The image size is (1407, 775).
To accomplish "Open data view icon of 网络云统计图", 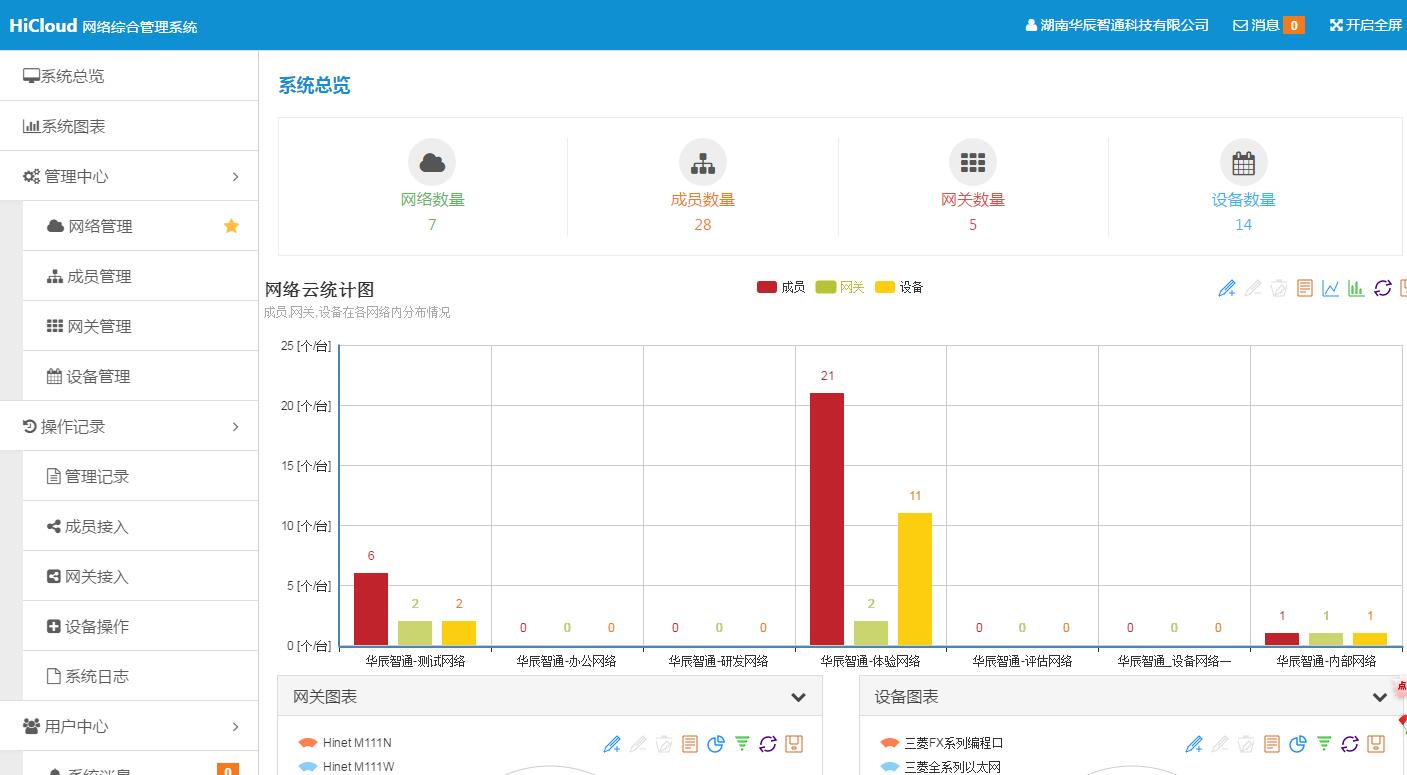I will tap(1304, 288).
